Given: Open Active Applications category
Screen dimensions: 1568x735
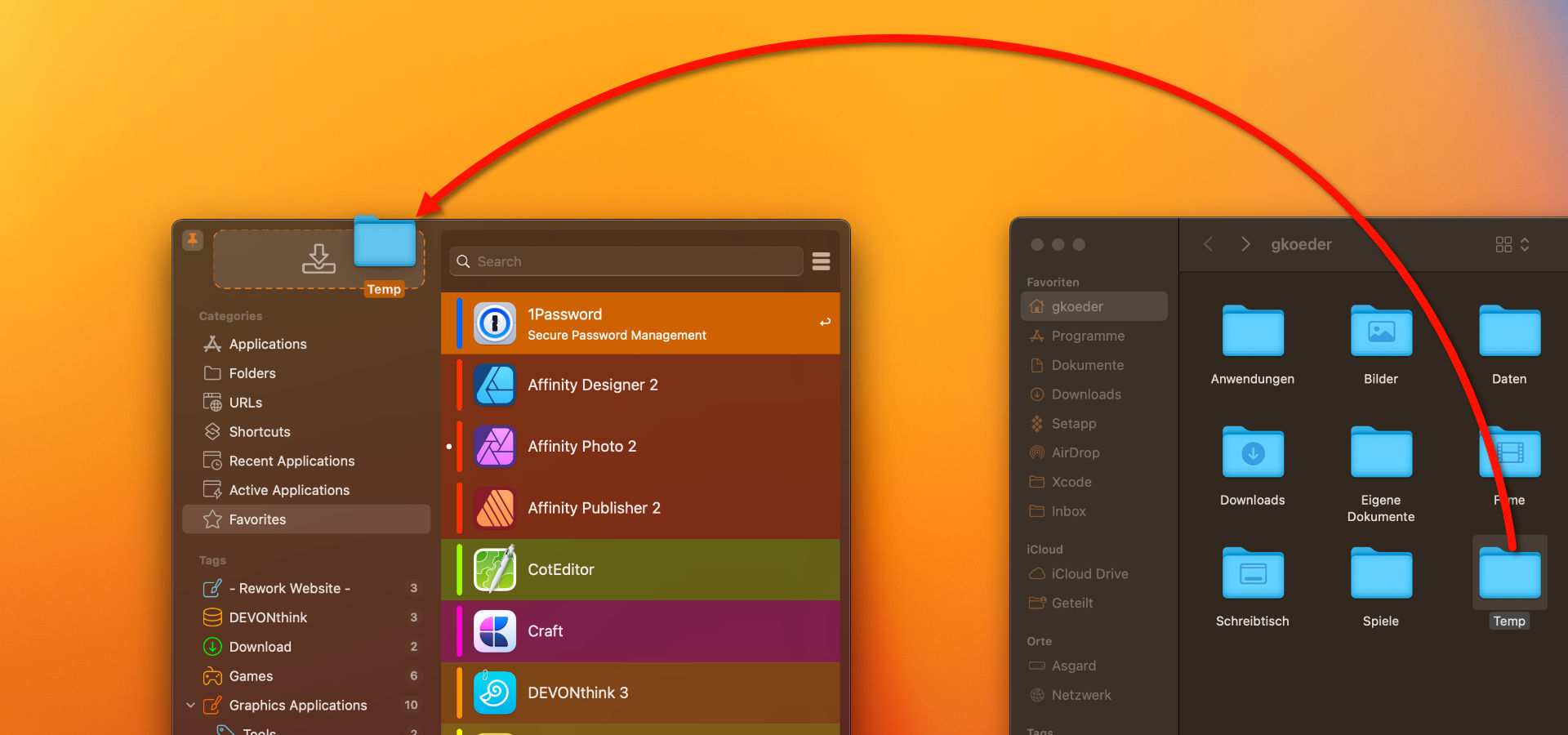Looking at the screenshot, I should (x=306, y=490).
